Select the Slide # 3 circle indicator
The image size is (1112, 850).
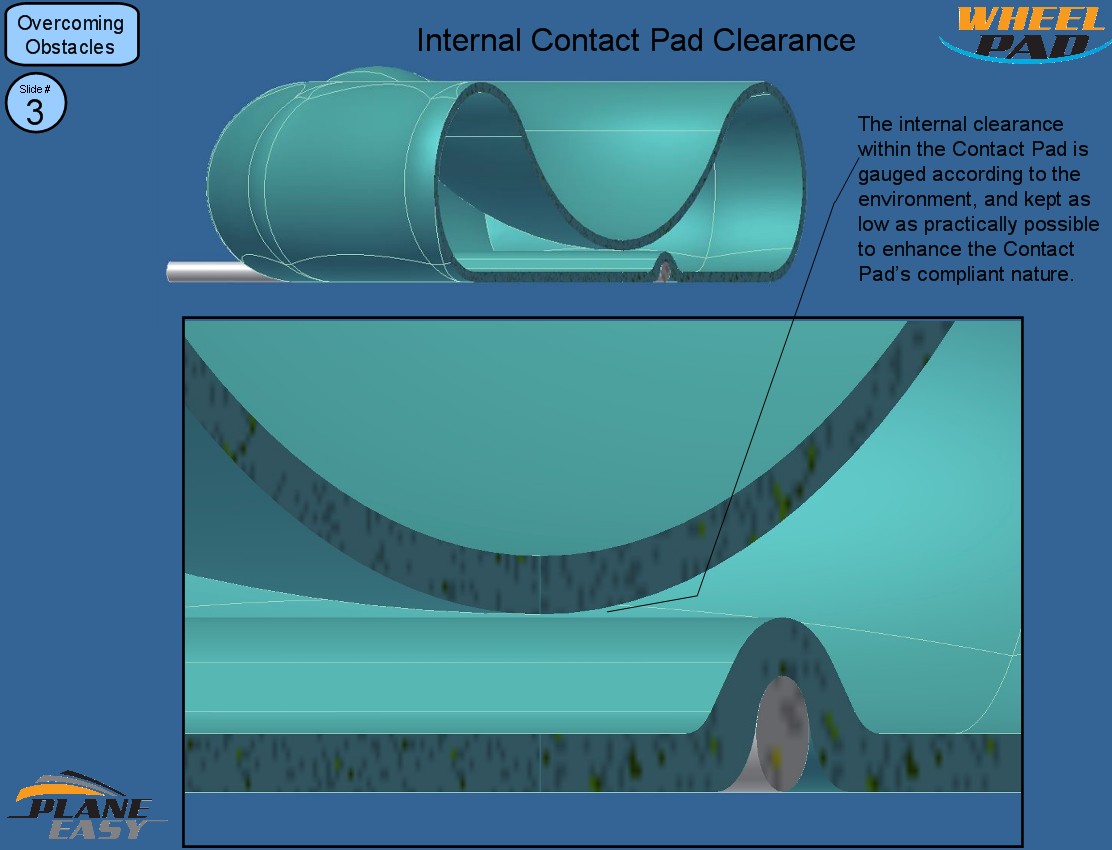(35, 104)
